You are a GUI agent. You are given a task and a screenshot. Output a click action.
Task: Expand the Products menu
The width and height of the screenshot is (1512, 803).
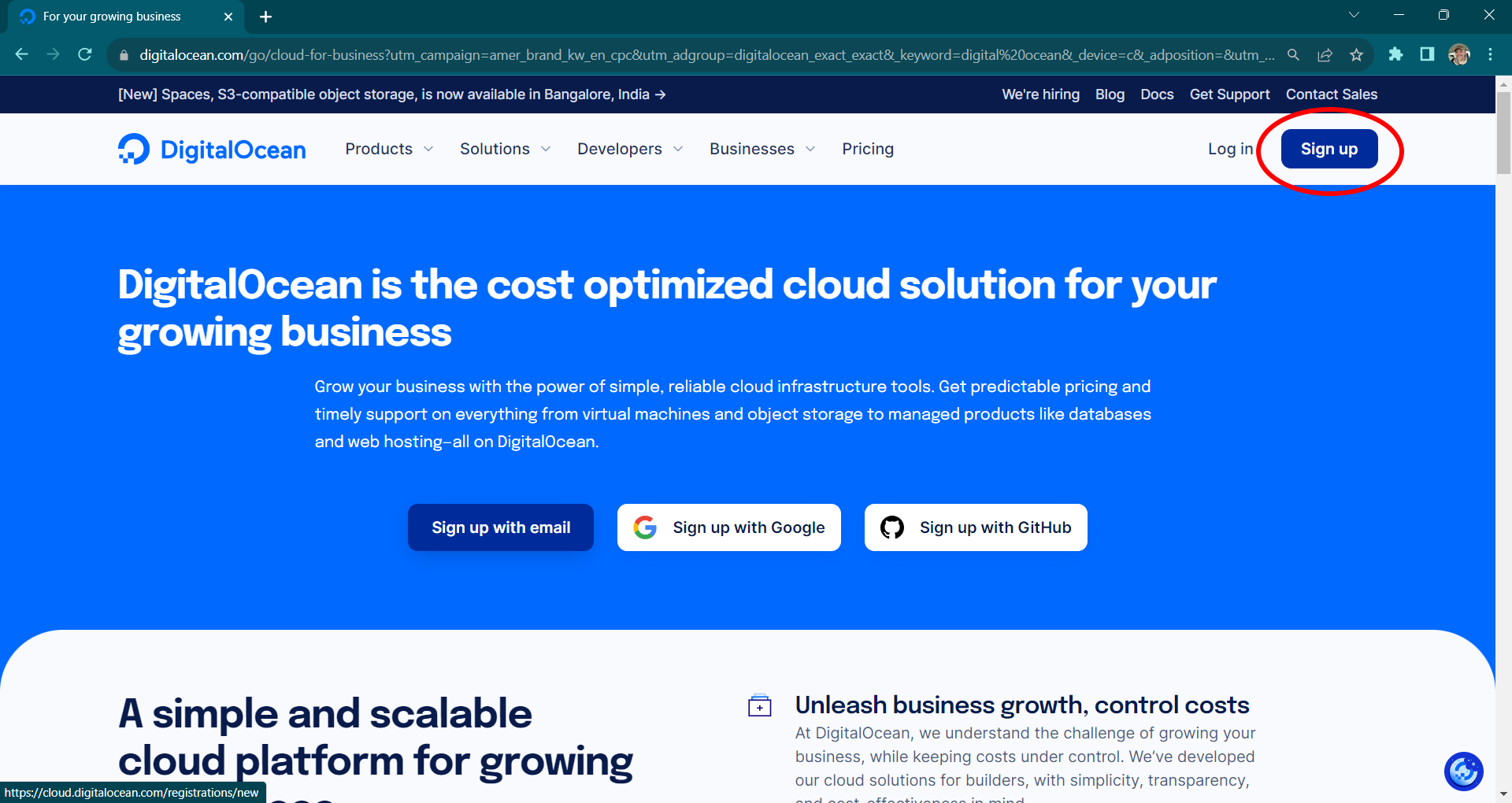click(389, 149)
